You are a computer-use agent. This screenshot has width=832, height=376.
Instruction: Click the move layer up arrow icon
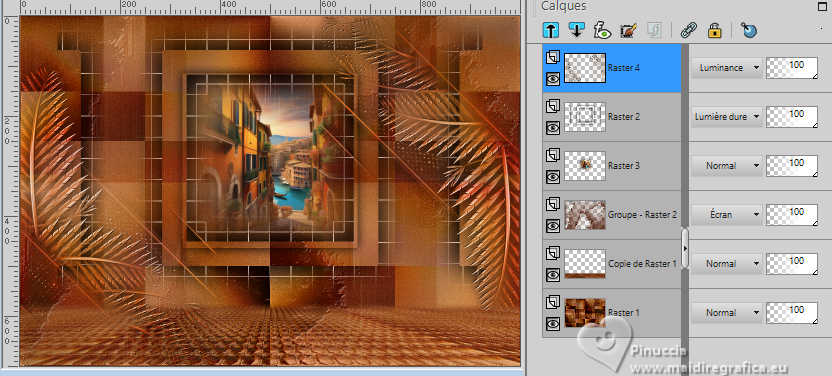point(551,30)
